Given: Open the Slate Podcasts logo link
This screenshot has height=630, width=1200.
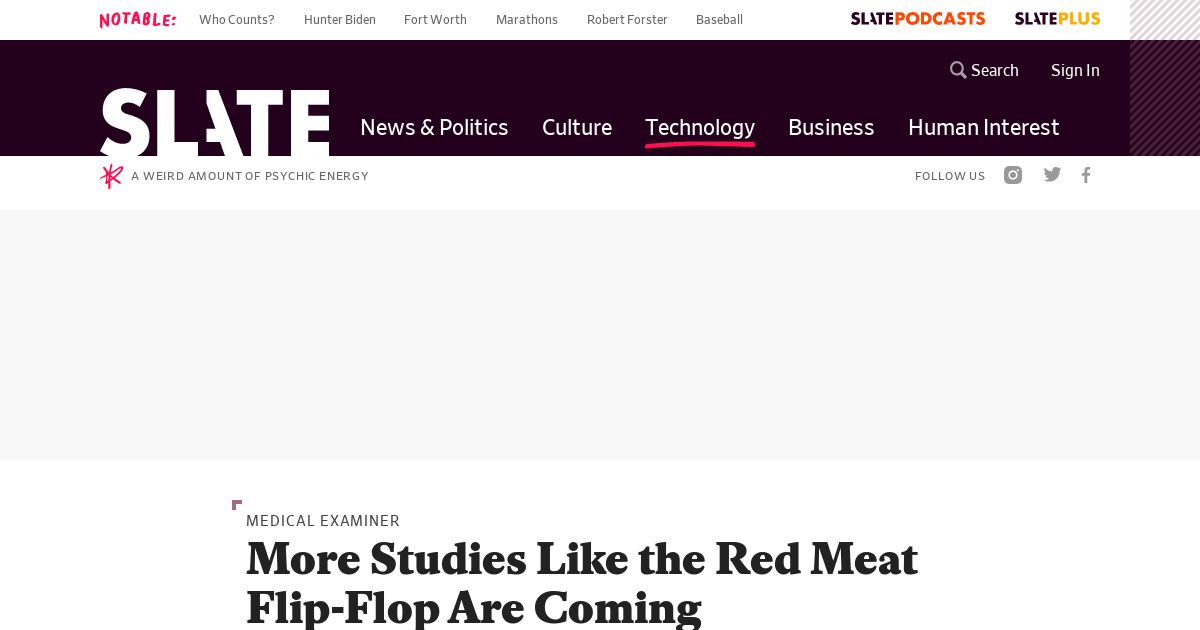Looking at the screenshot, I should (x=918, y=19).
